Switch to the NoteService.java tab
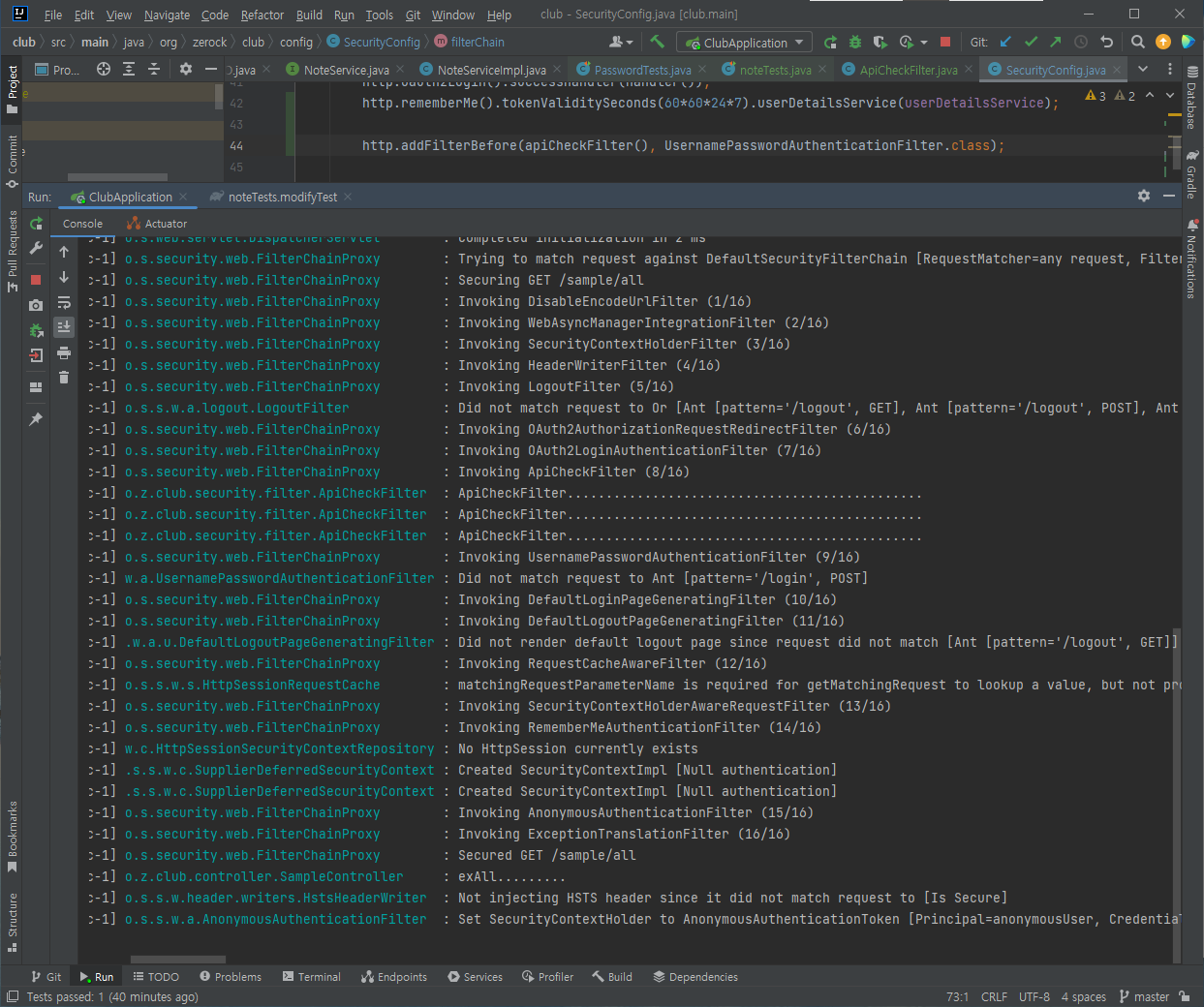The height and width of the screenshot is (1007, 1204). coord(346,70)
